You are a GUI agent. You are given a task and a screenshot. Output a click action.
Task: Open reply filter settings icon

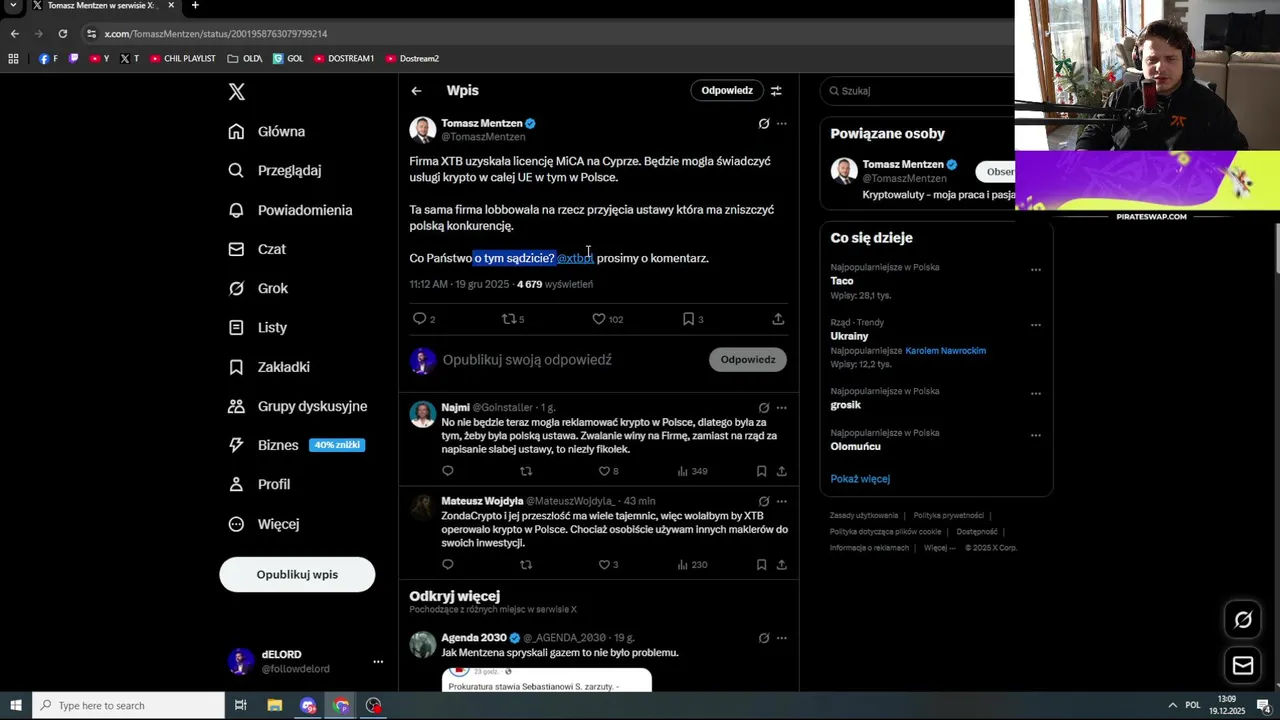[776, 91]
